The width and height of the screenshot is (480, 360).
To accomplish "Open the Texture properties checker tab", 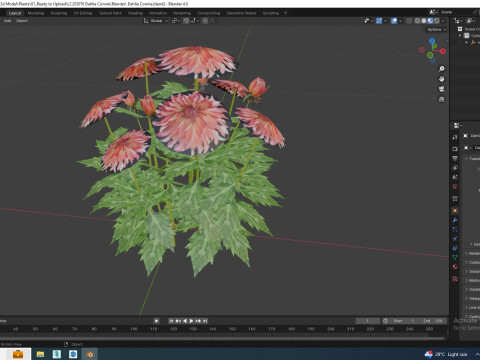I will 455,279.
